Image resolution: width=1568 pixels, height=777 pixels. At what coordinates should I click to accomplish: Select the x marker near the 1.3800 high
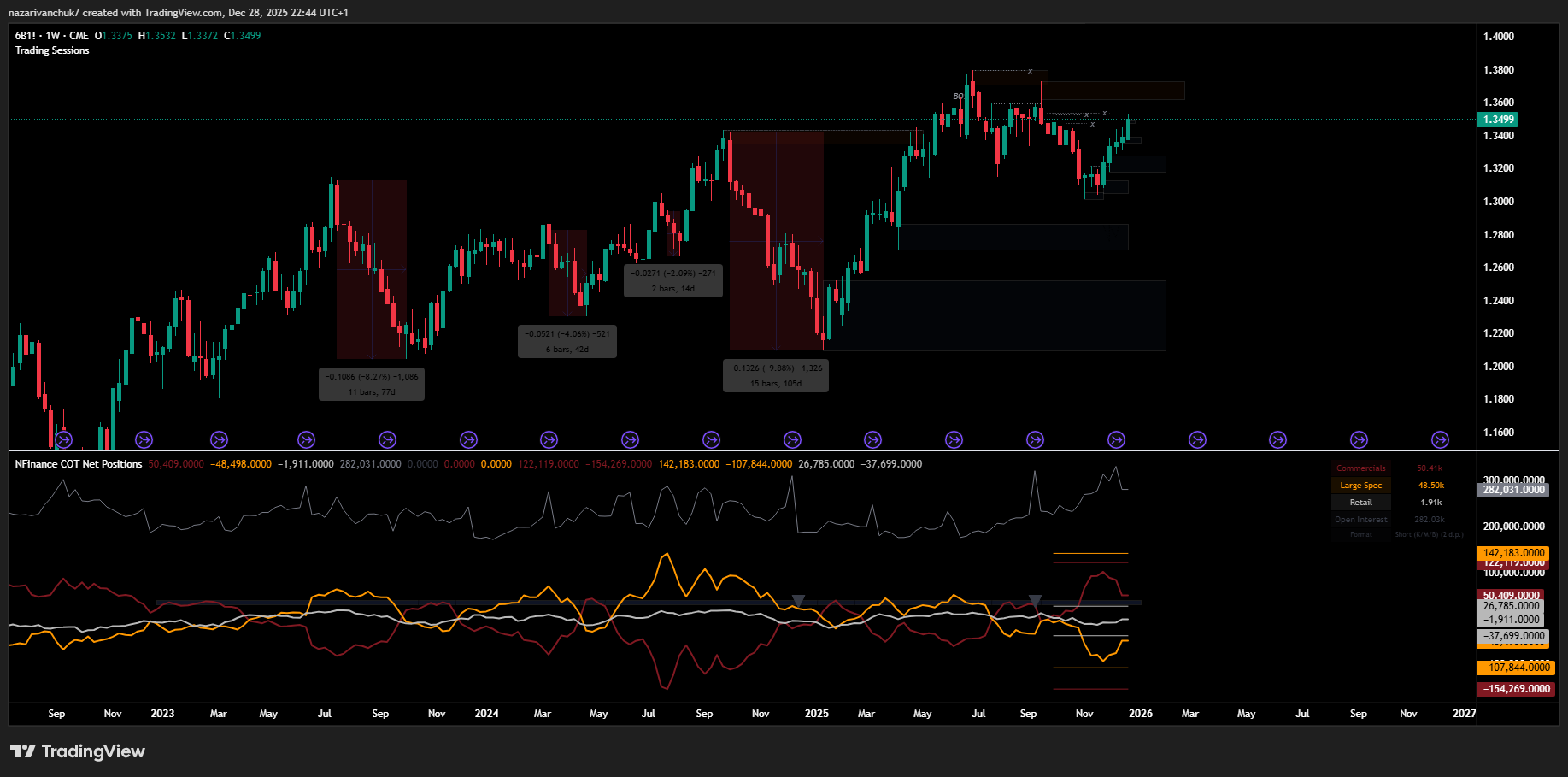[x=1030, y=73]
